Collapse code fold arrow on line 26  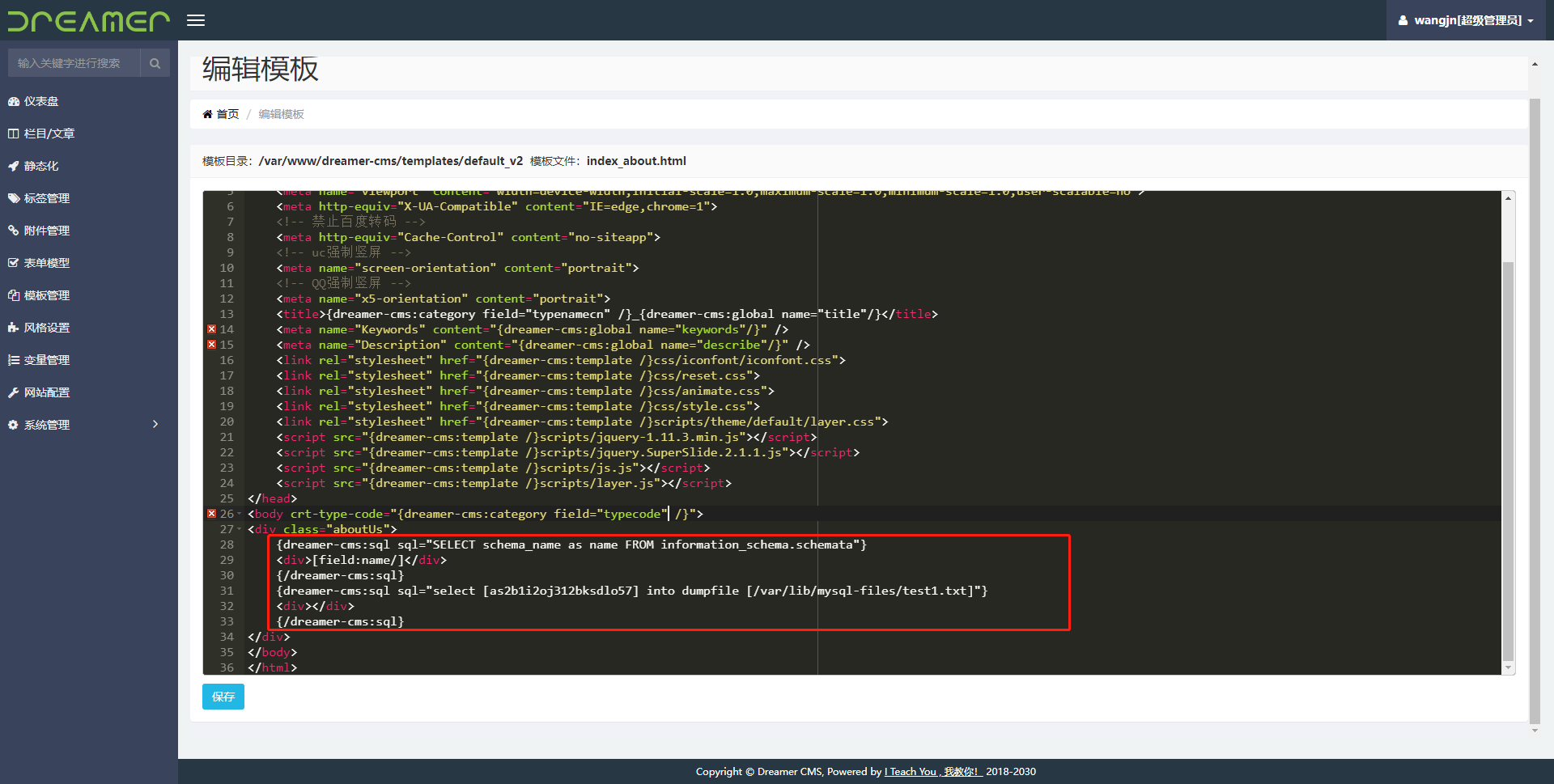(240, 514)
